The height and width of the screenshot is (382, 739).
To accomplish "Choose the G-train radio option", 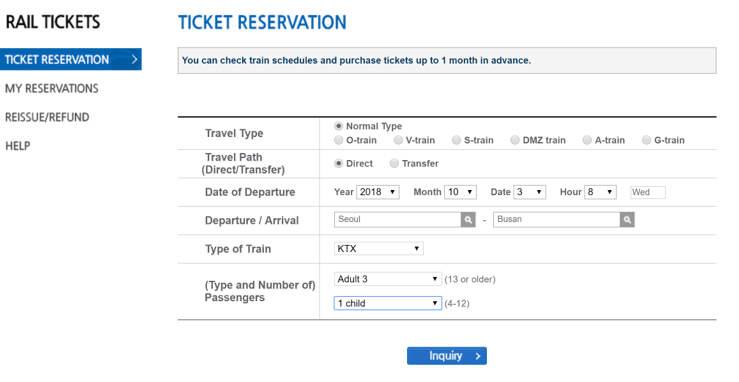I will click(647, 140).
